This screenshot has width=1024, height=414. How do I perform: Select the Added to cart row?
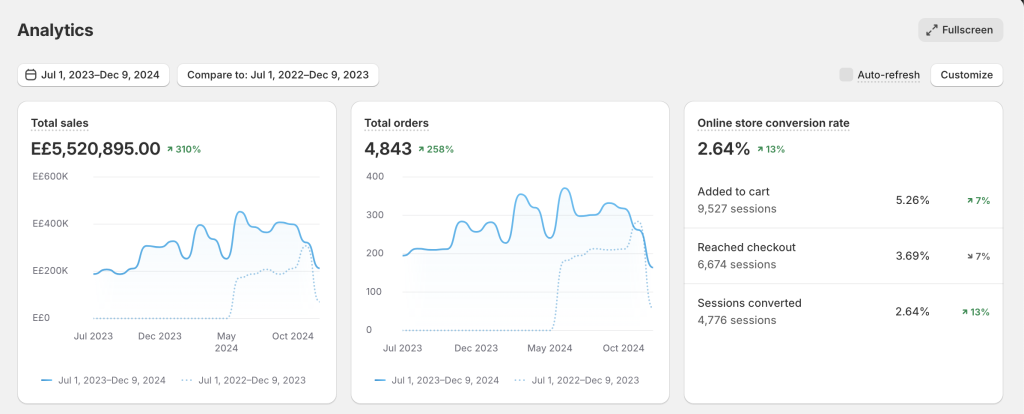(843, 200)
